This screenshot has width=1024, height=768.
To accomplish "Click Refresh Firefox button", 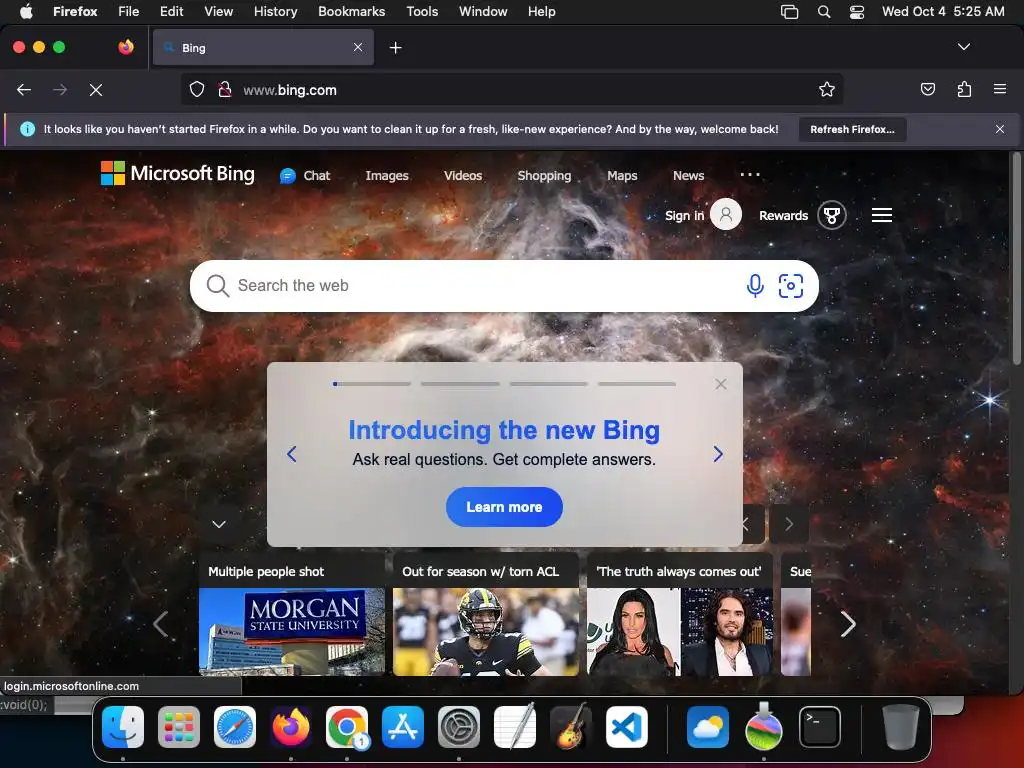I will [852, 129].
